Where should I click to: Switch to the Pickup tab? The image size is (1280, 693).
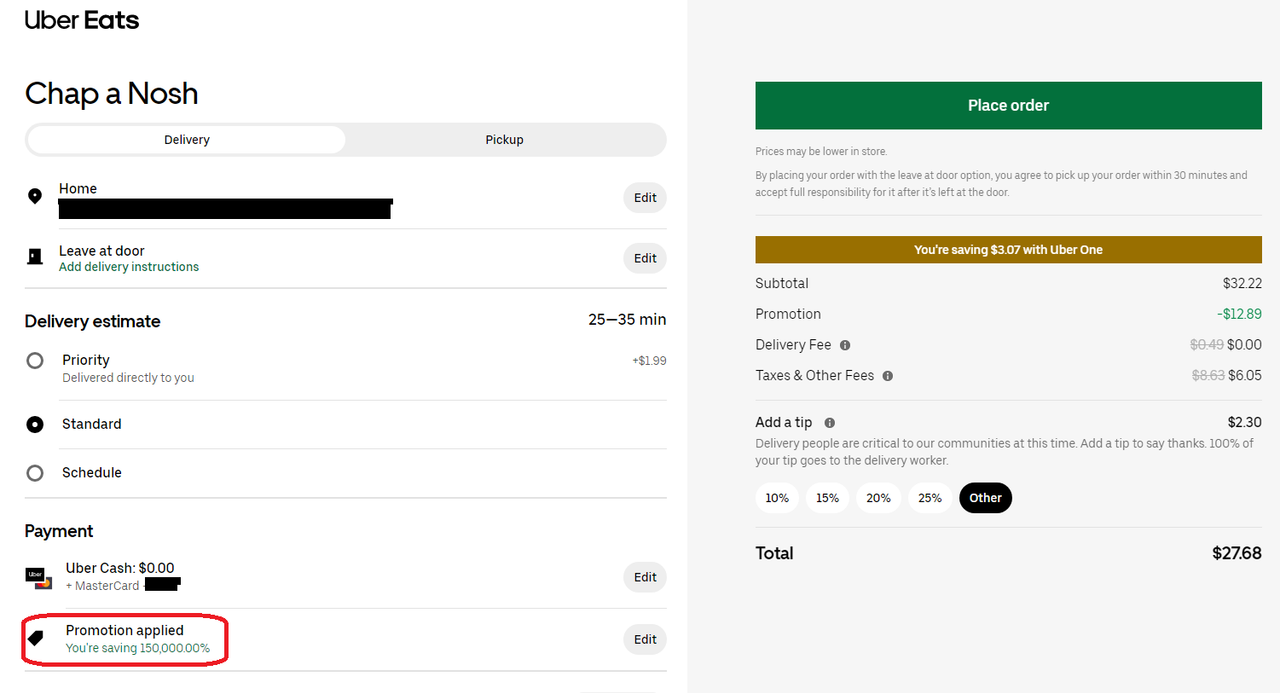tap(505, 140)
